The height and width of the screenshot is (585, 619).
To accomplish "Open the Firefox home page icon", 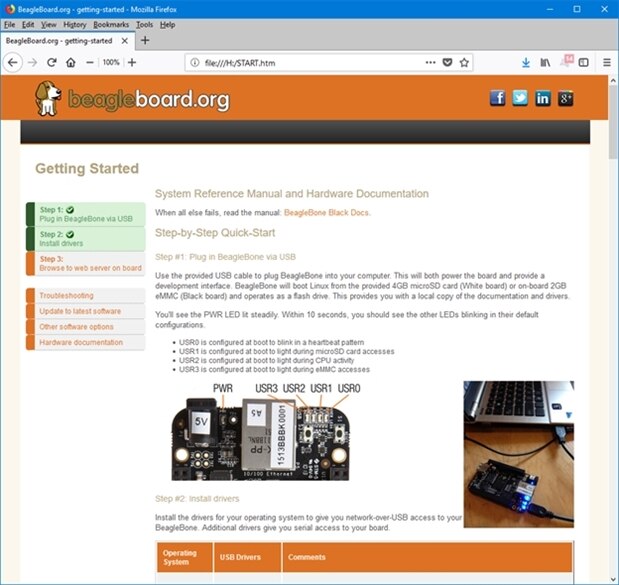I will 71,62.
